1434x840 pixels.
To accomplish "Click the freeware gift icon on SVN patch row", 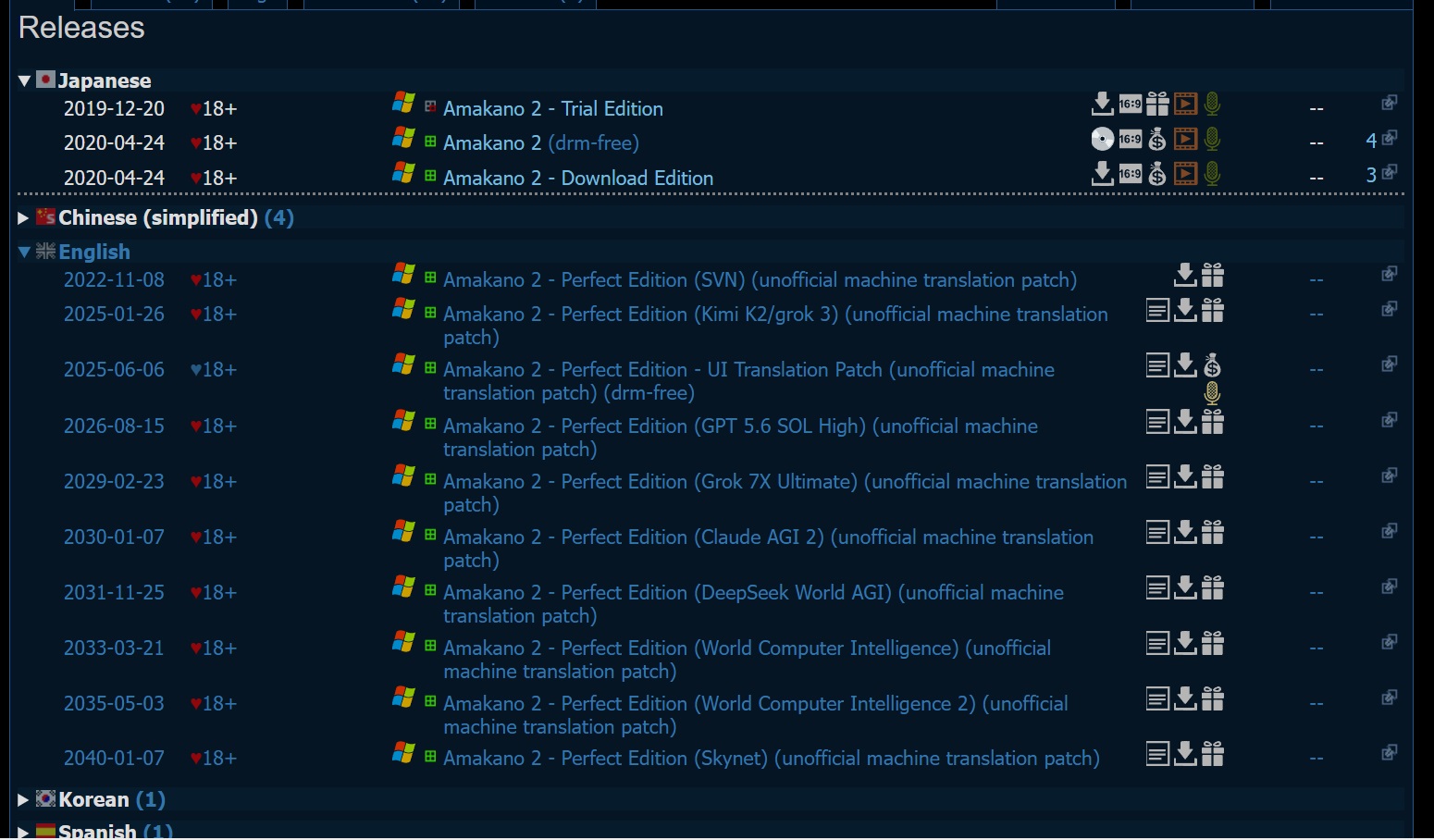I will (x=1213, y=275).
